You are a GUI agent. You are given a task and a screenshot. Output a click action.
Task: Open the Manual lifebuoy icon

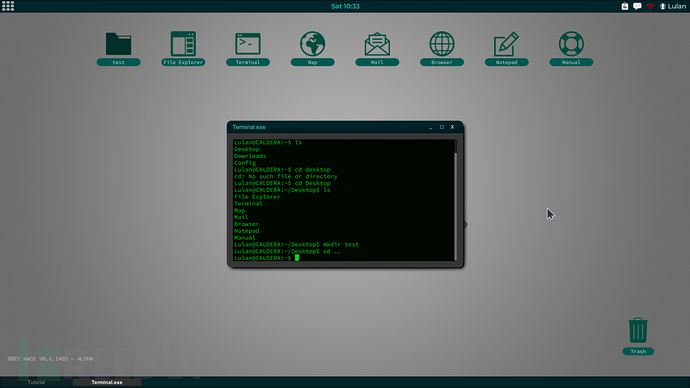click(x=571, y=48)
